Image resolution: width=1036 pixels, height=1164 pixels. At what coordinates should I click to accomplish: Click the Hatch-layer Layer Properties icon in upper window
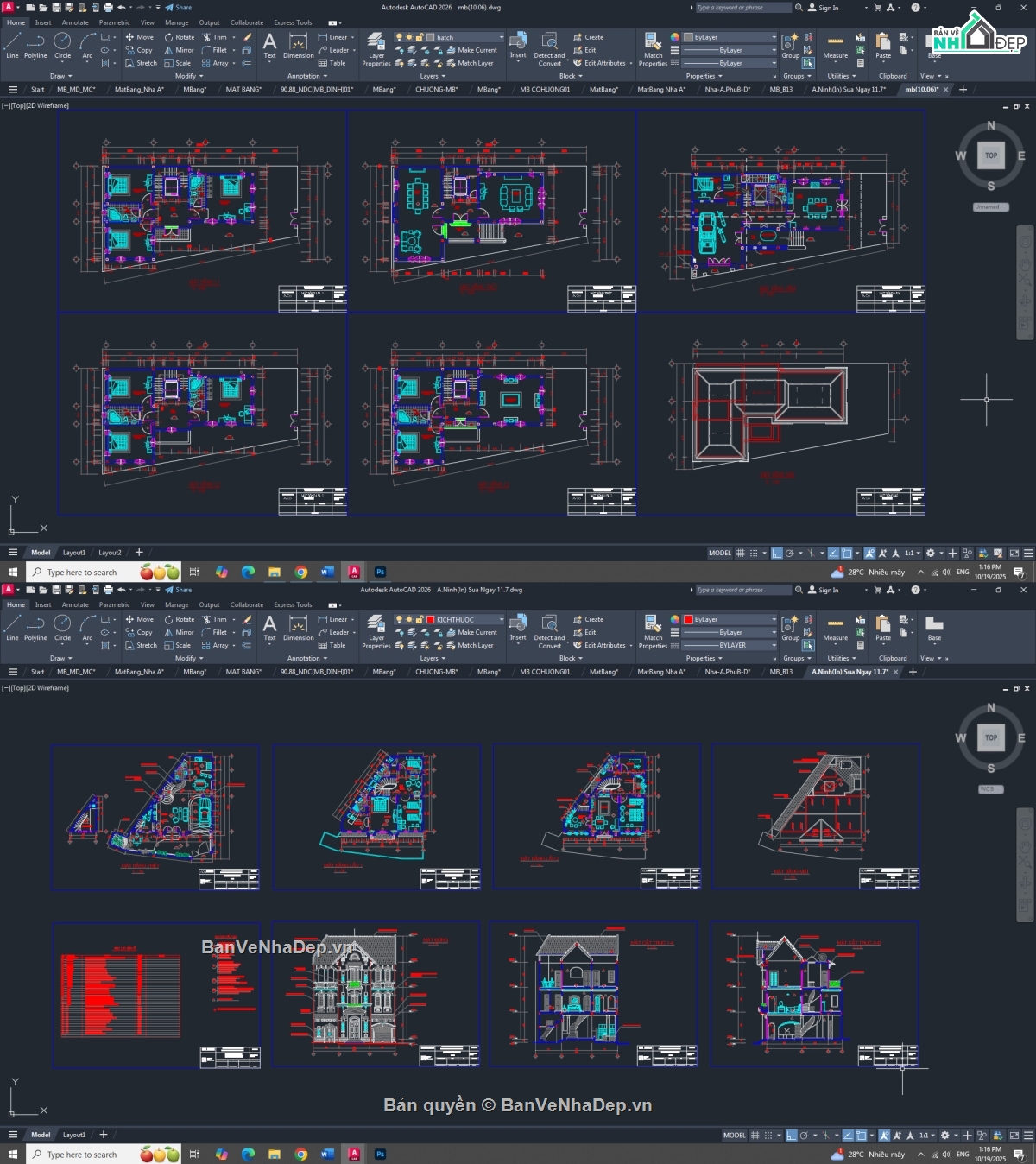(376, 49)
